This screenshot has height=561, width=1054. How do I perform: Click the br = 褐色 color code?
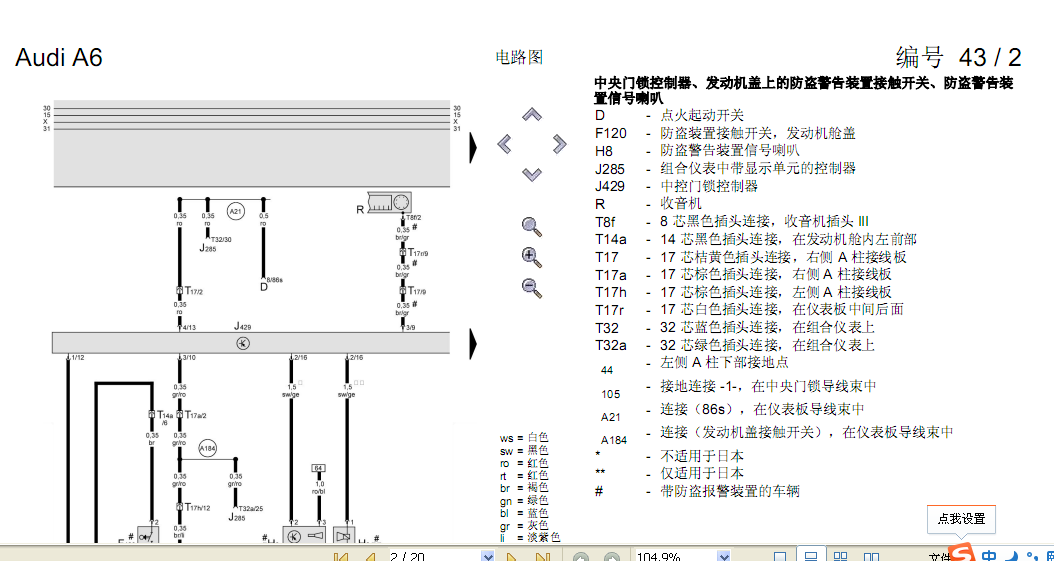coord(524,488)
